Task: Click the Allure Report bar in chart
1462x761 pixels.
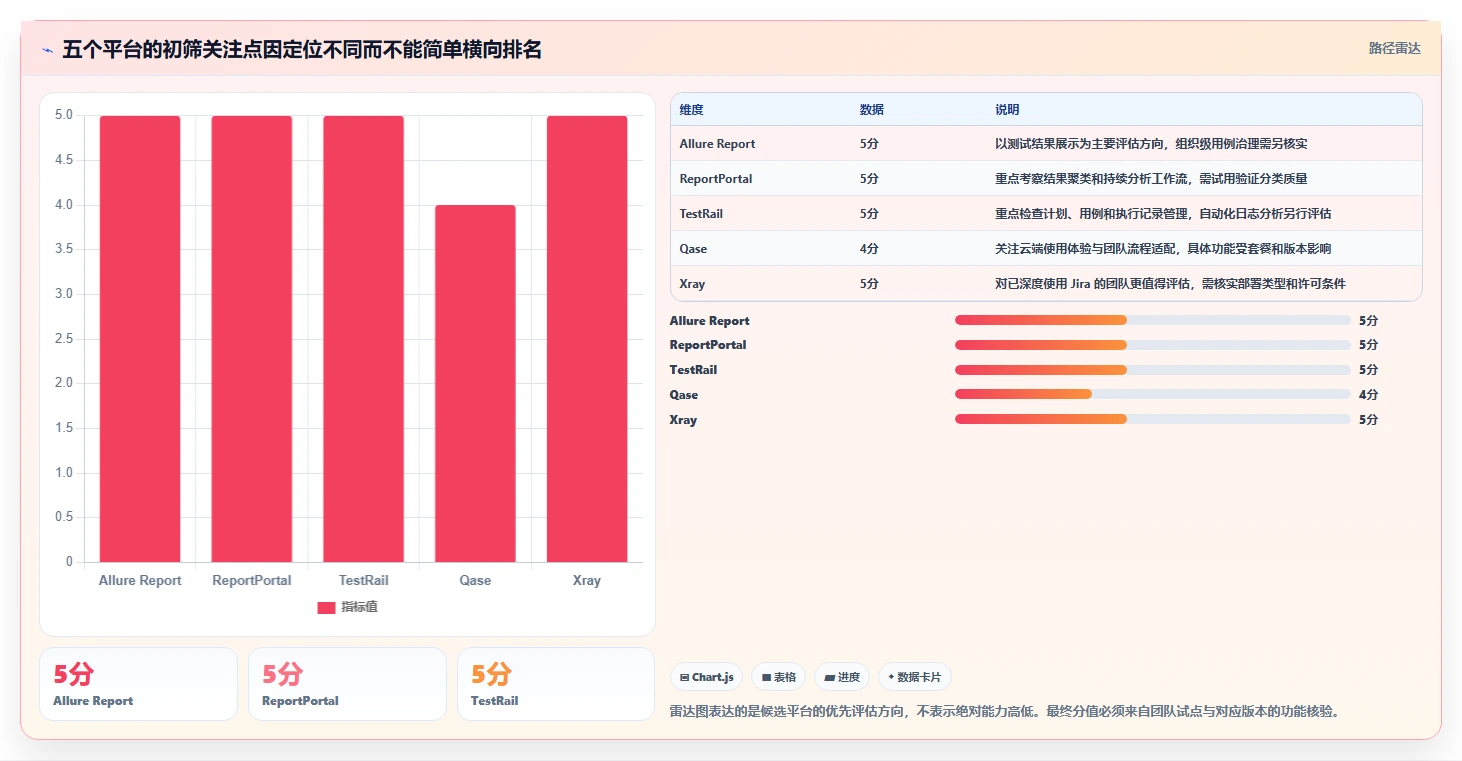Action: pyautogui.click(x=140, y=339)
